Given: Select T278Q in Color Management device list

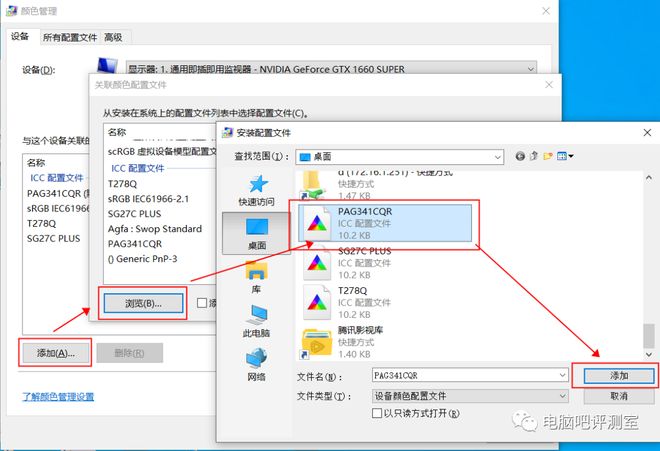Looking at the screenshot, I should pos(41,224).
